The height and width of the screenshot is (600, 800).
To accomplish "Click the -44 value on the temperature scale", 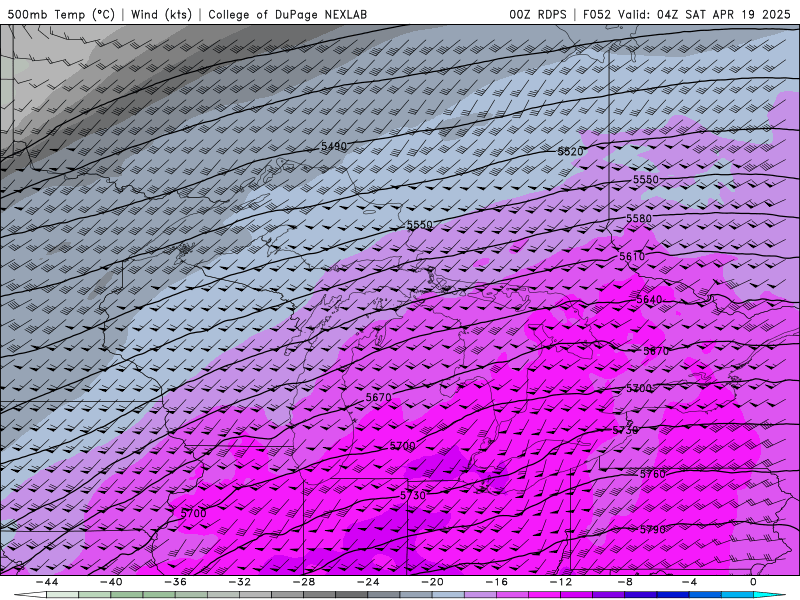I will click(x=47, y=582).
